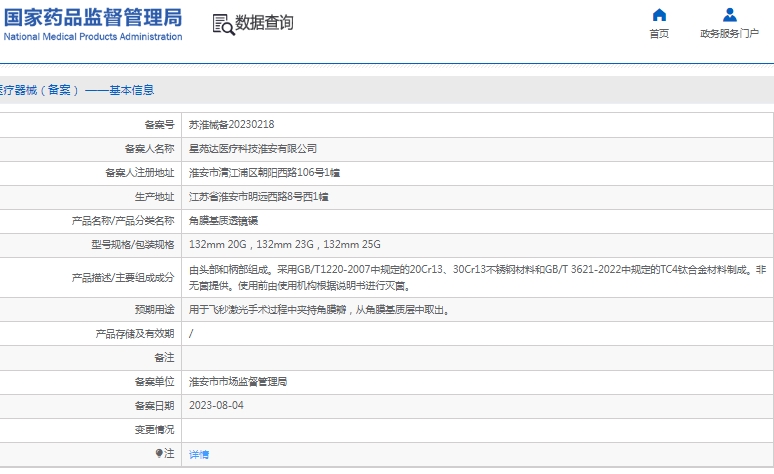
Task: Click the National Medical Products Administration text
Action: click(x=93, y=37)
